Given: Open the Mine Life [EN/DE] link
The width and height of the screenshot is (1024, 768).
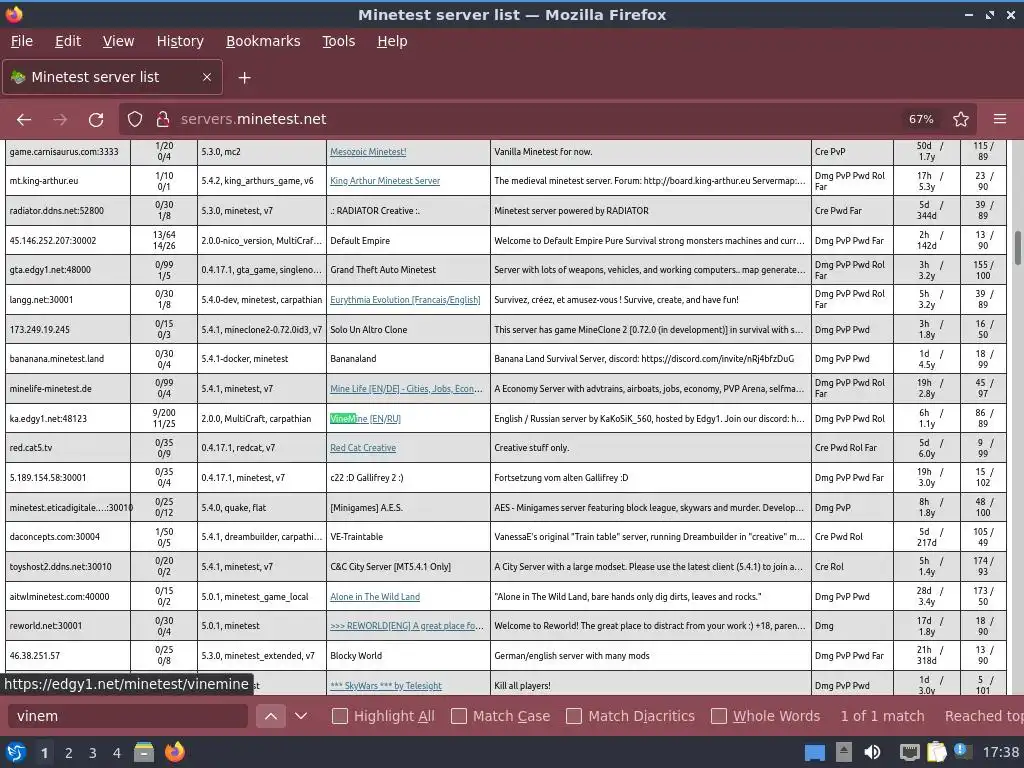Looking at the screenshot, I should (406, 389).
